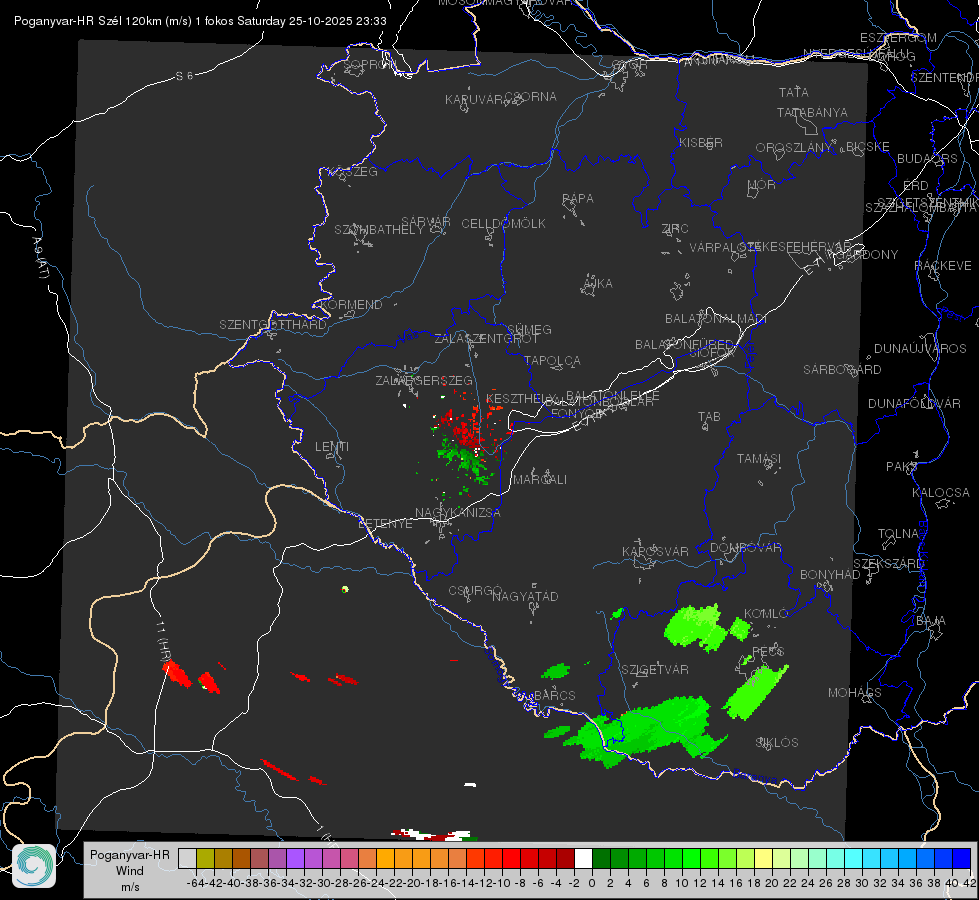Click the green echo patch west of Komló

click(696, 626)
